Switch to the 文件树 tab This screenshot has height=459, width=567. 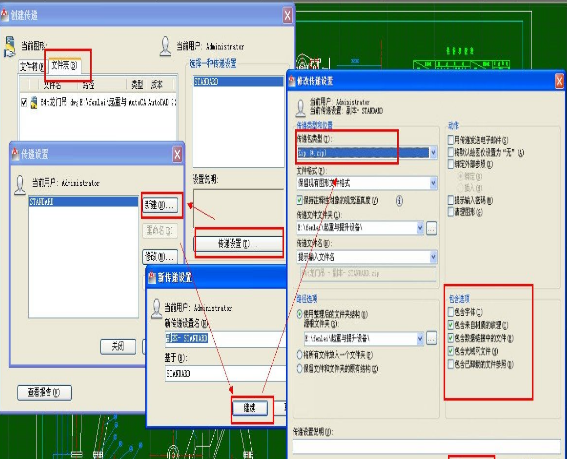click(x=32, y=67)
